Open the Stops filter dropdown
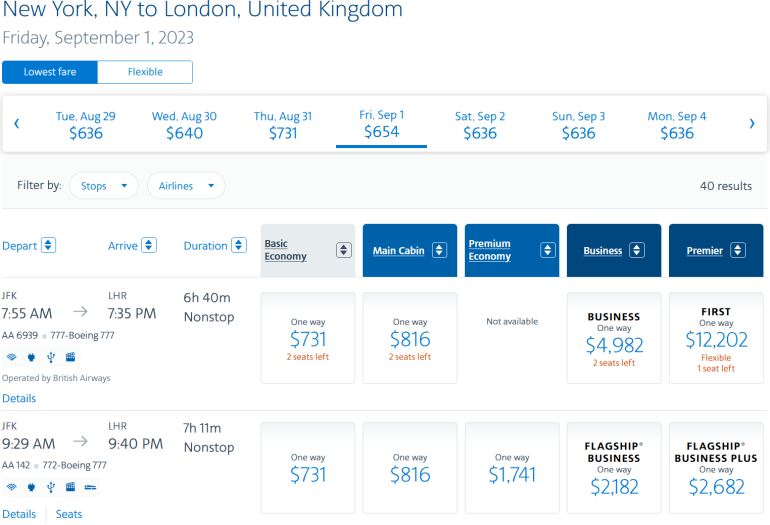 click(104, 186)
